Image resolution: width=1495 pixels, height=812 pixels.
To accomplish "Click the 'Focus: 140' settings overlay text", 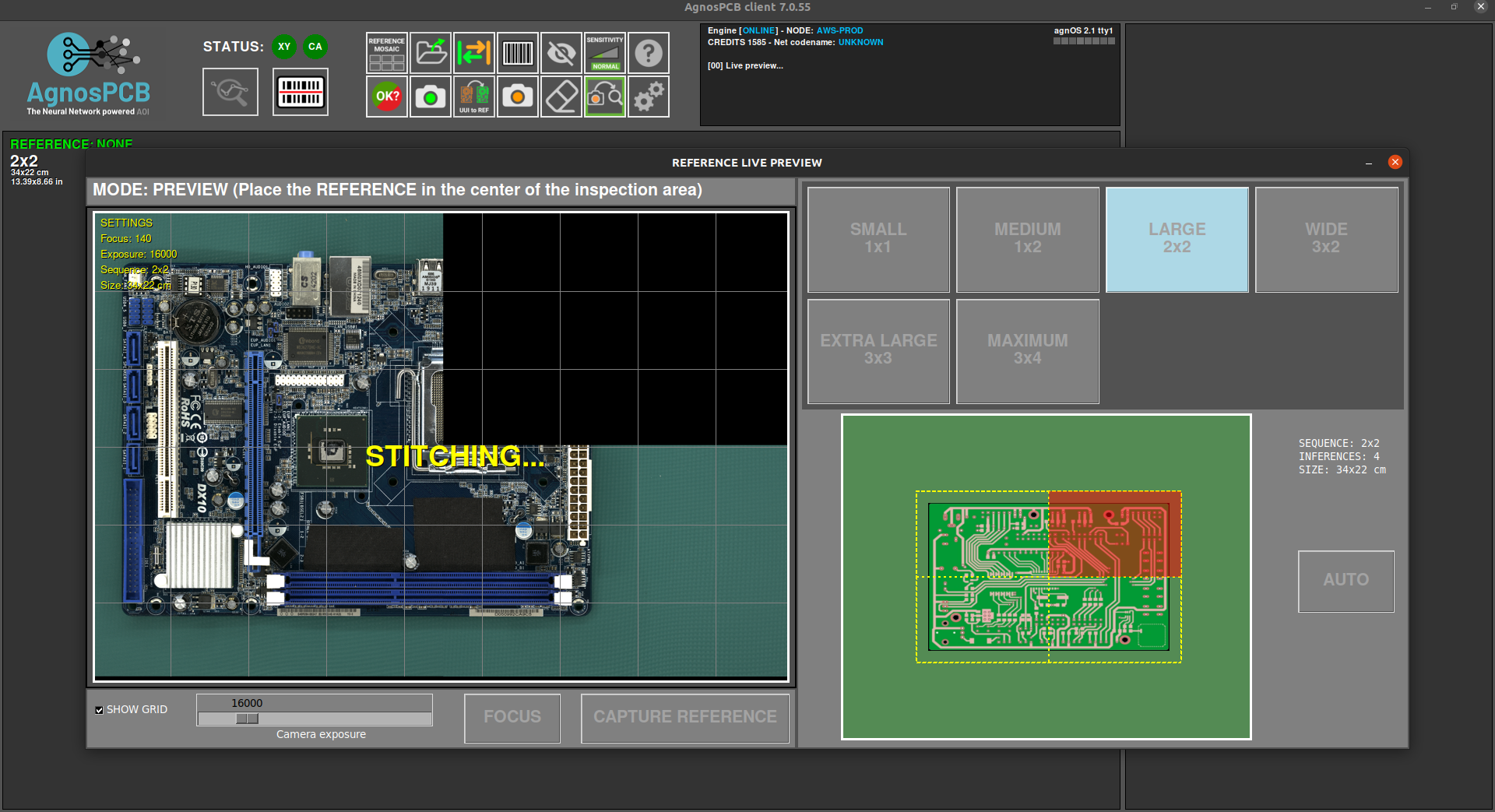I will point(125,239).
